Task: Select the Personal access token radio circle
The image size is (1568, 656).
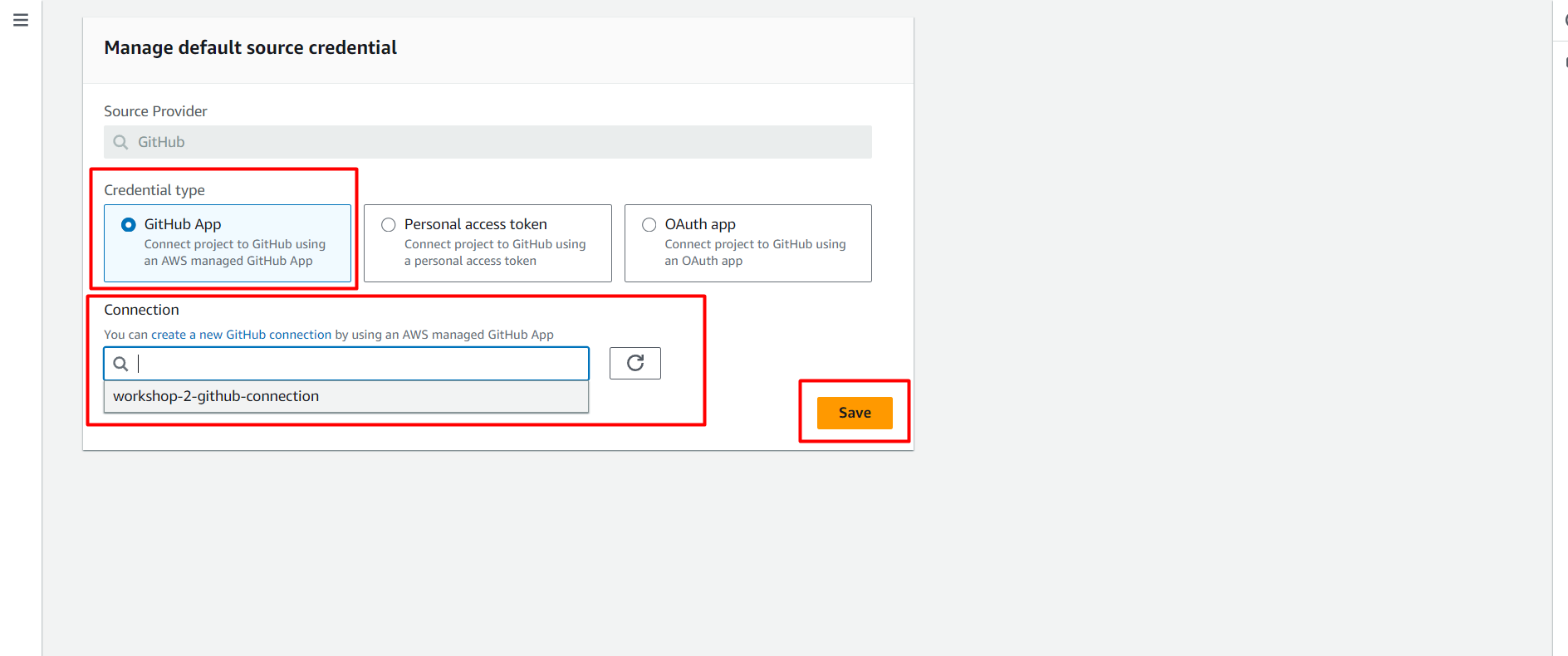Action: tap(388, 224)
